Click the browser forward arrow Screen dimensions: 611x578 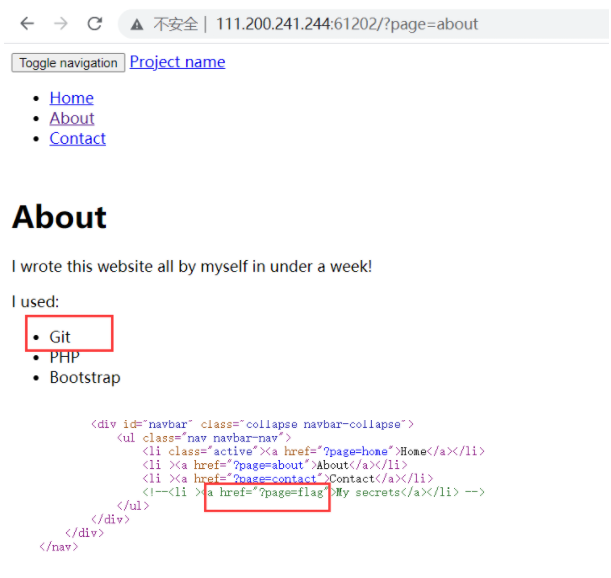pyautogui.click(x=61, y=23)
